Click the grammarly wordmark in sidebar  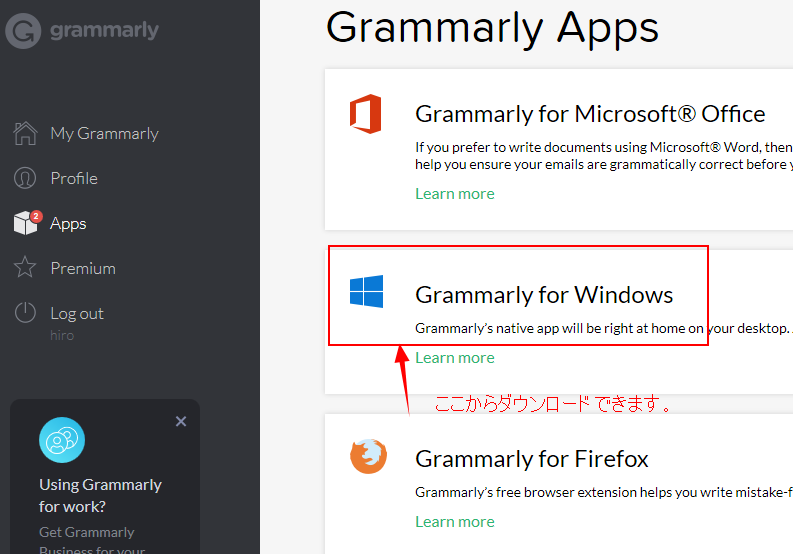click(104, 31)
